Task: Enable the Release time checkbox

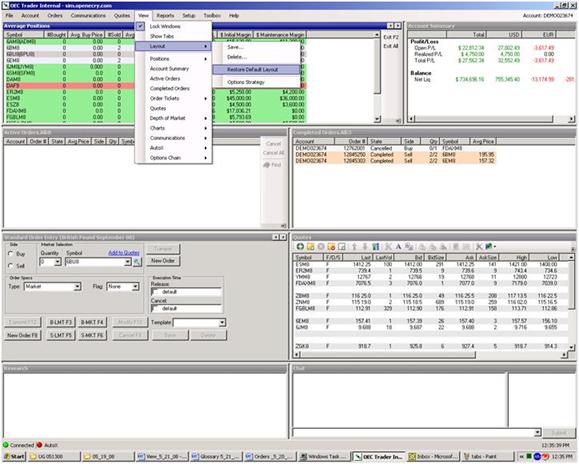Action: click(155, 292)
